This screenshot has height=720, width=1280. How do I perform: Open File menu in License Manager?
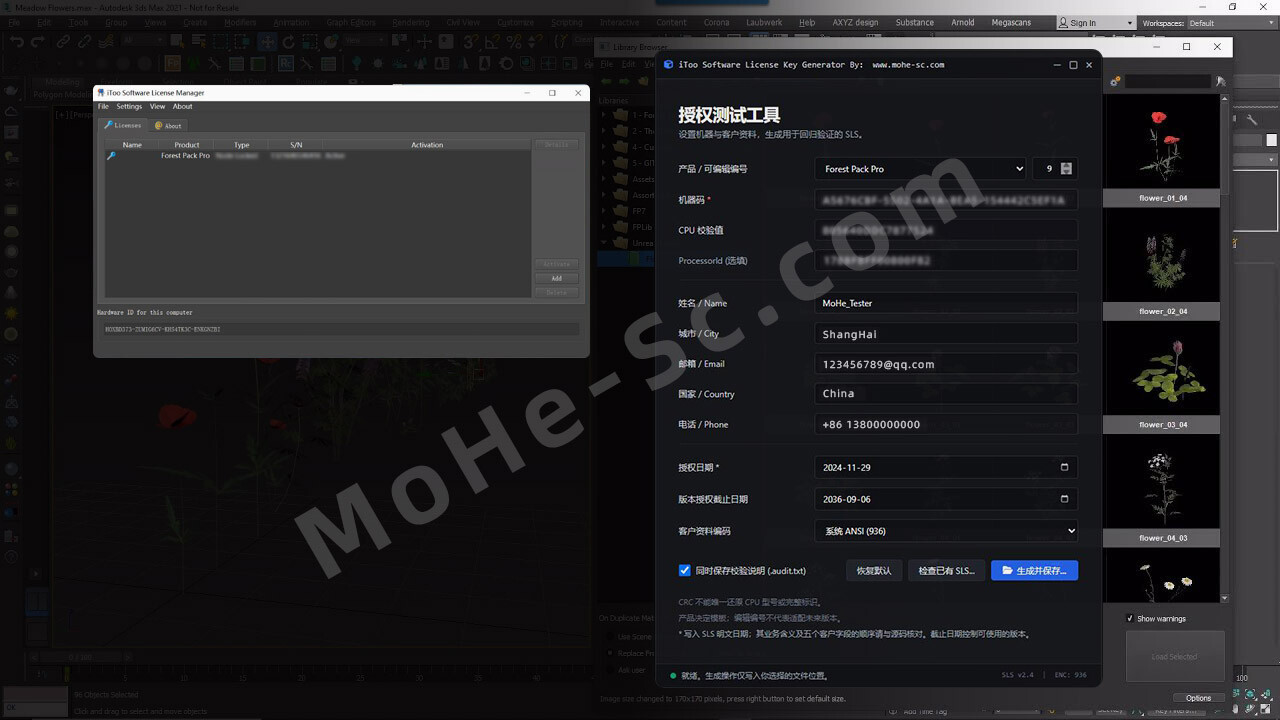[x=103, y=106]
